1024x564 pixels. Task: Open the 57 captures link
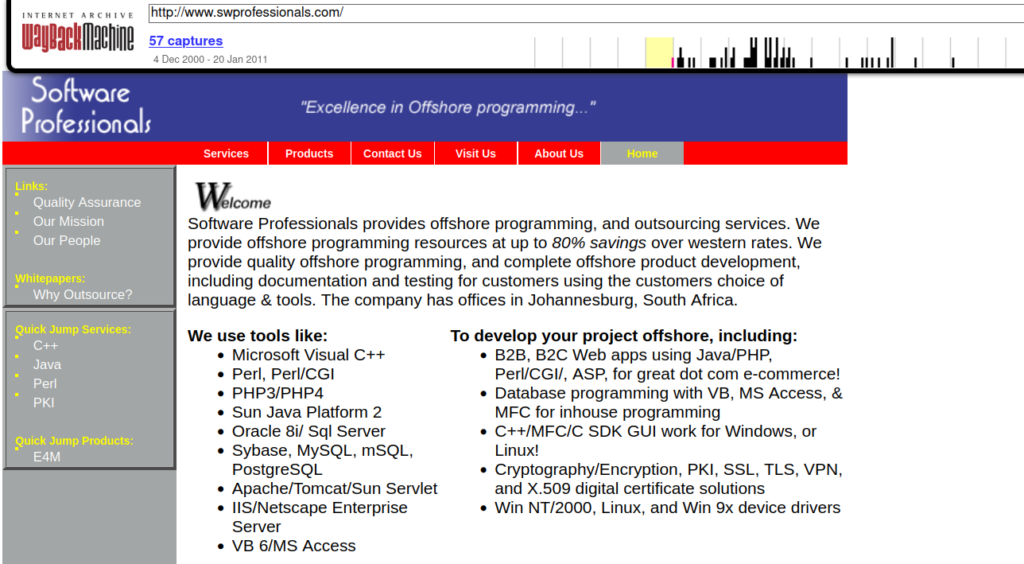pos(185,40)
